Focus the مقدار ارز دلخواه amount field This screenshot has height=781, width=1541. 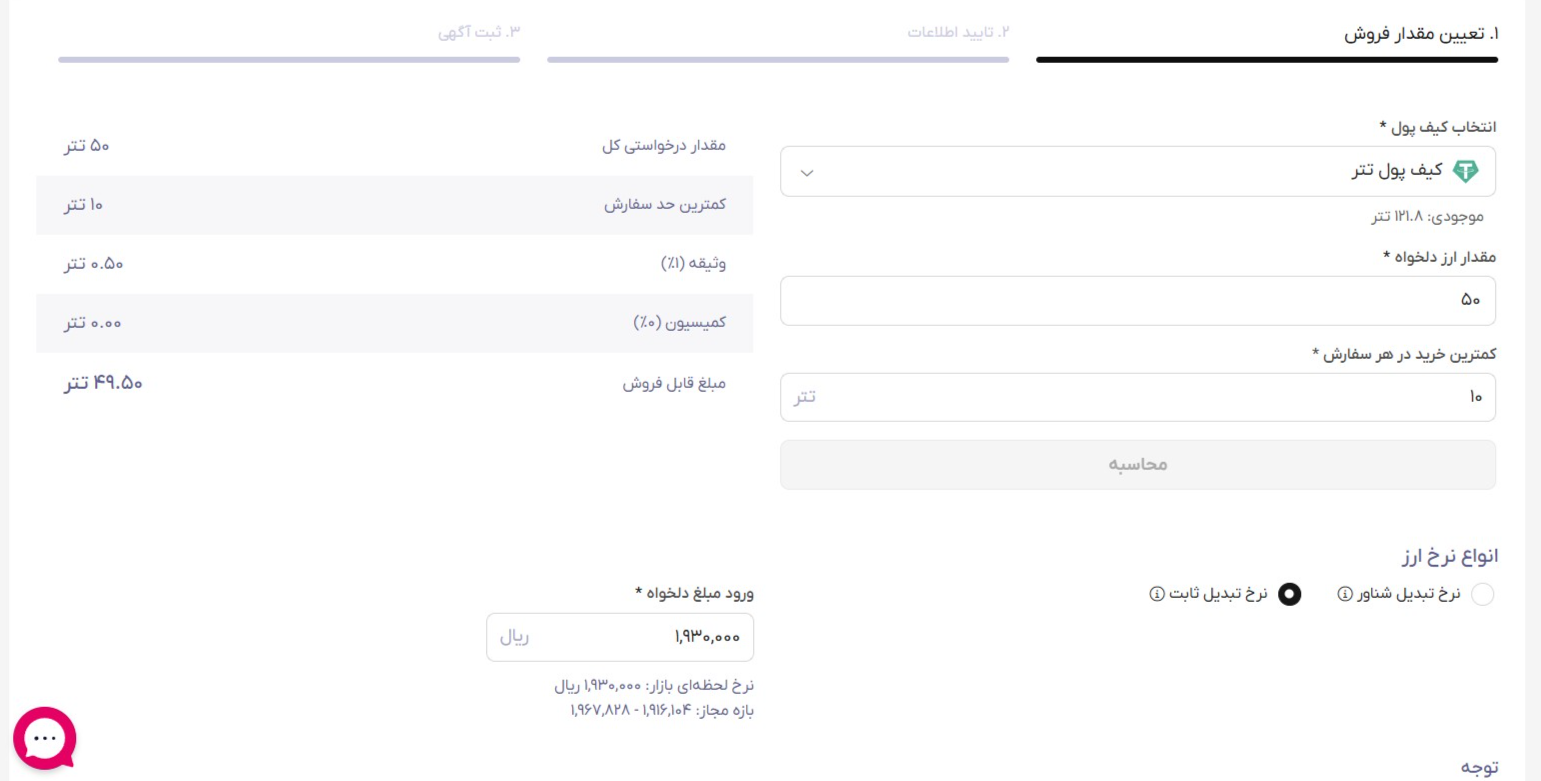coord(1138,301)
